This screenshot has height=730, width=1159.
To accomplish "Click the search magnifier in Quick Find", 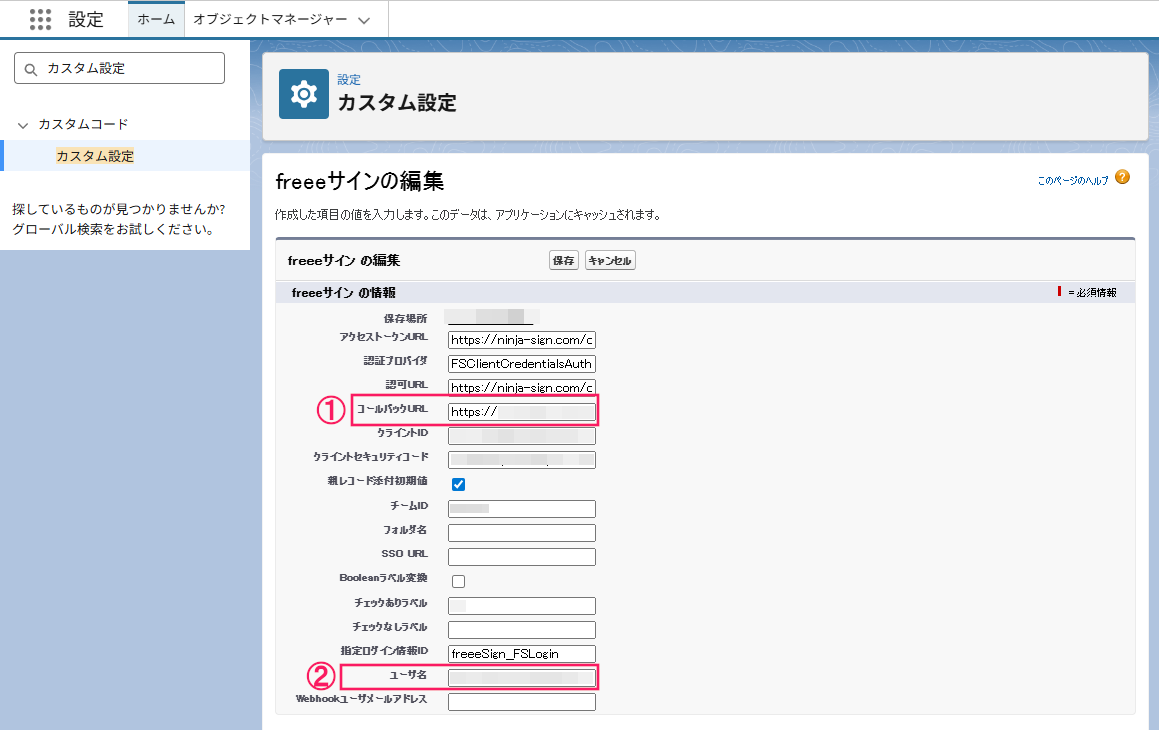I will click(30, 69).
